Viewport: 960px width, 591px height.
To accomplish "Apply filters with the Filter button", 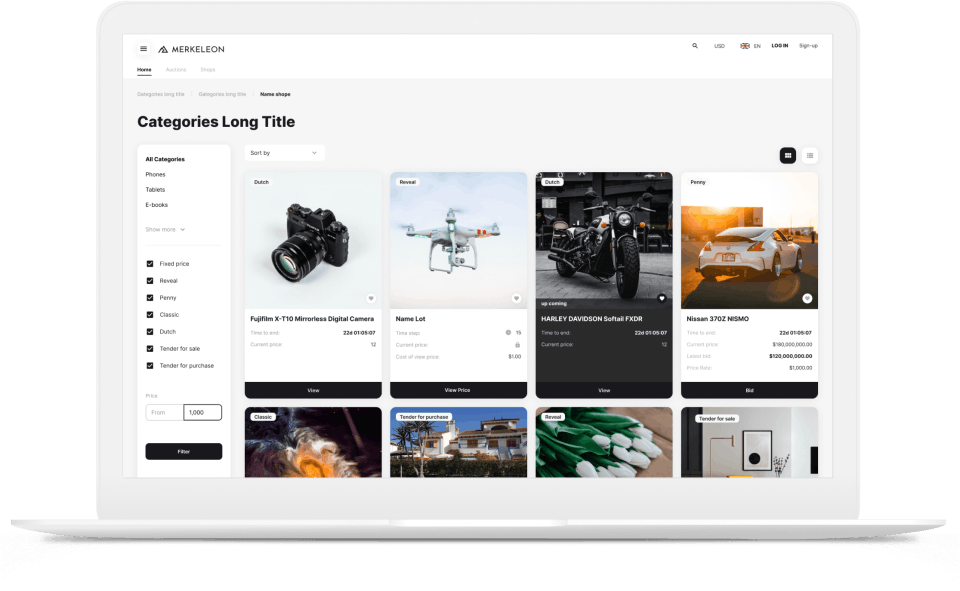I will pos(184,451).
